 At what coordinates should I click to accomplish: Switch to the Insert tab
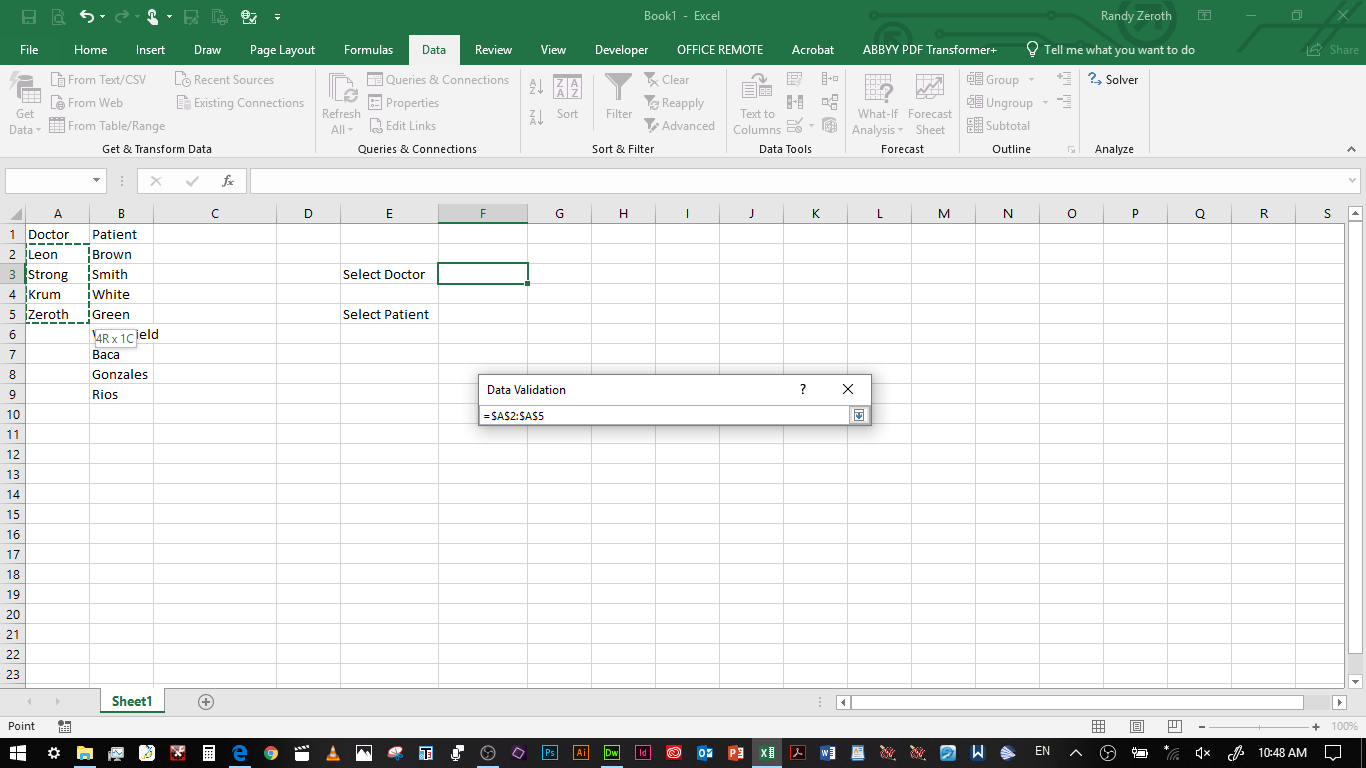(151, 50)
